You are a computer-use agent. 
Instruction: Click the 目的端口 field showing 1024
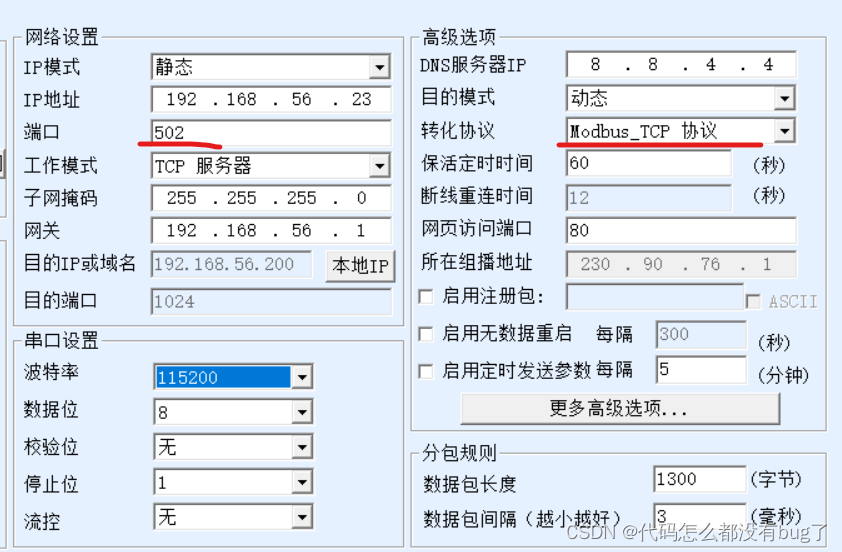click(x=271, y=302)
